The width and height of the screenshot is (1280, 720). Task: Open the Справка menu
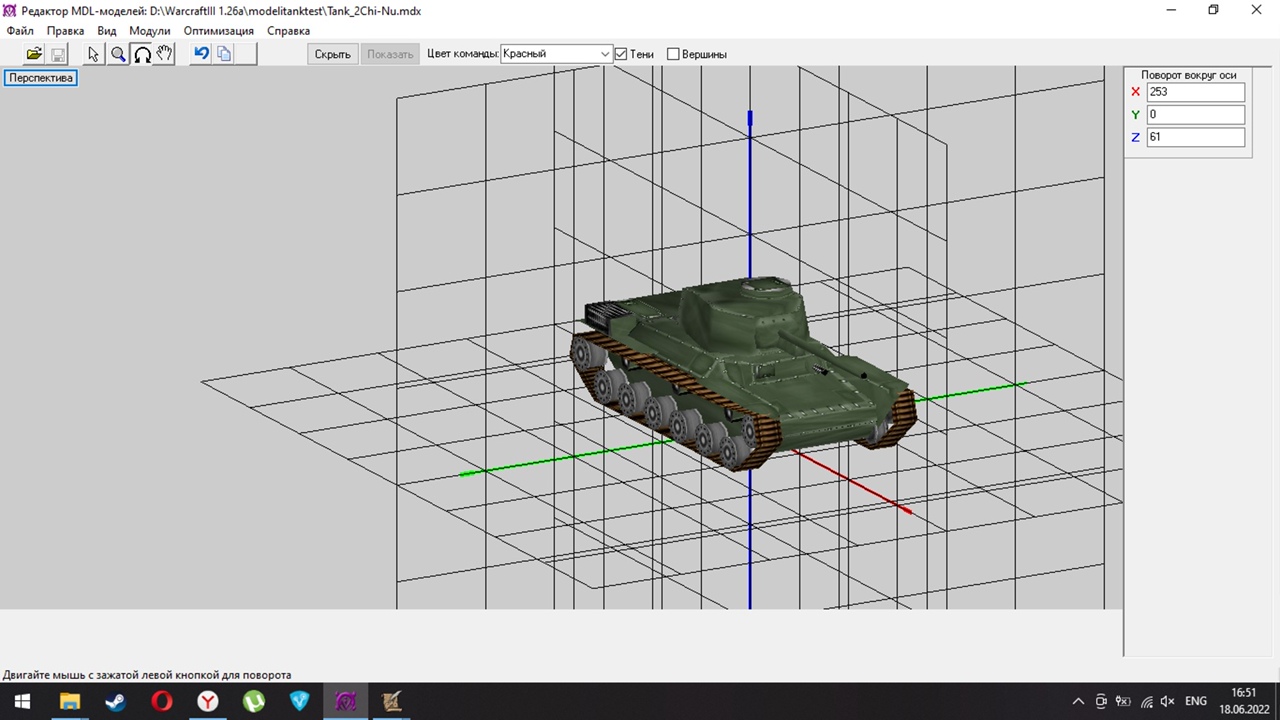tap(288, 31)
